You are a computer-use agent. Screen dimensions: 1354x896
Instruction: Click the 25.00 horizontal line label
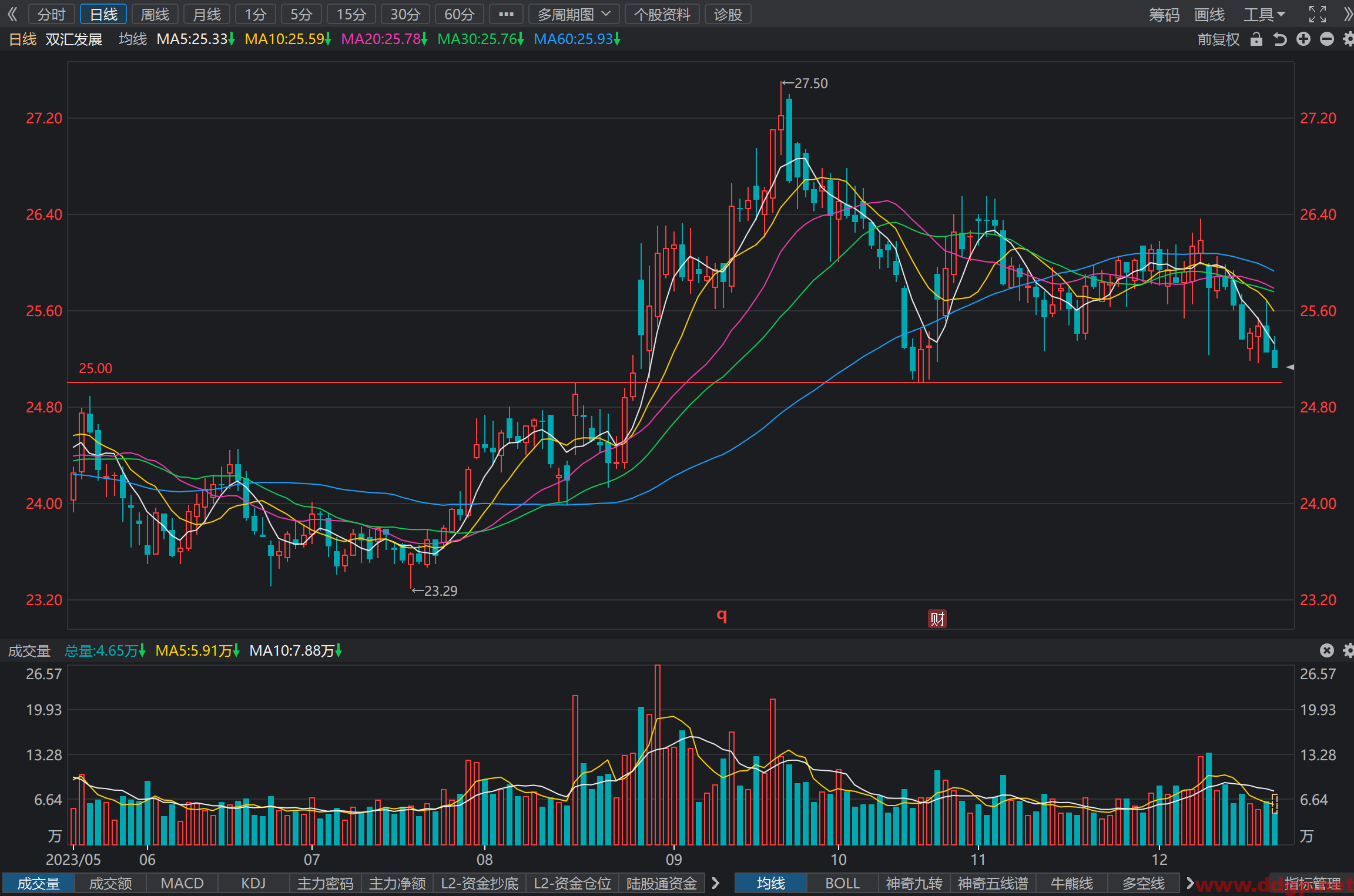click(x=95, y=368)
